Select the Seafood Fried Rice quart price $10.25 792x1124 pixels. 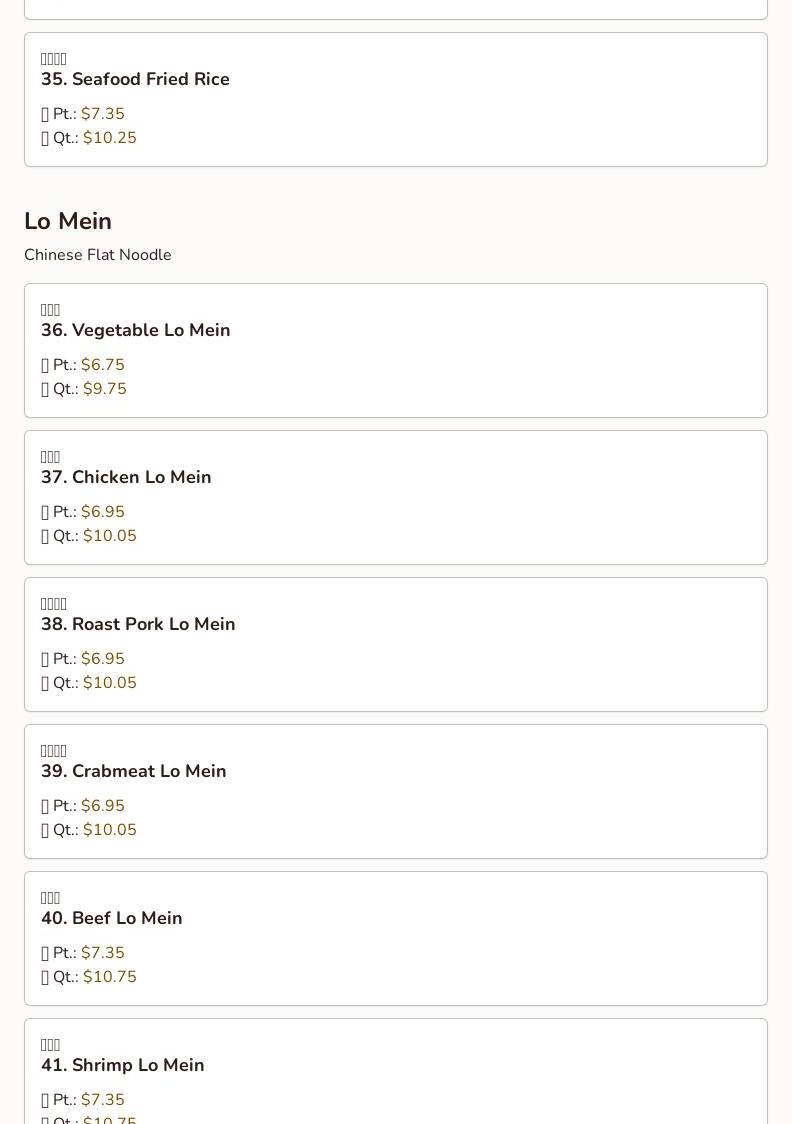[109, 138]
